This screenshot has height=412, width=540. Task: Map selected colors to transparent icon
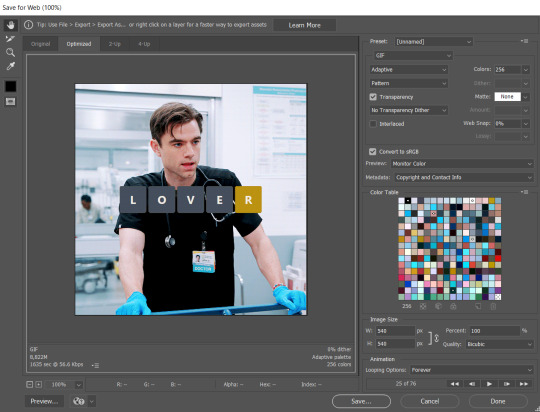[423, 306]
